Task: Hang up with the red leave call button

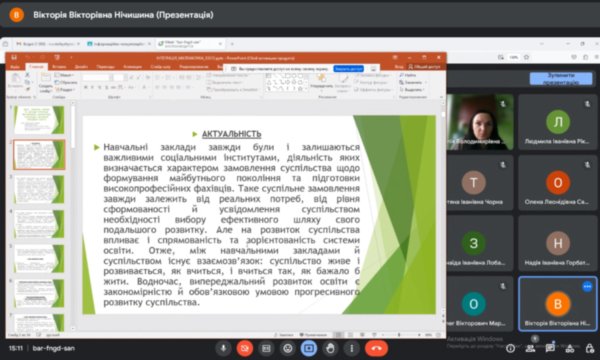Action: coord(376,348)
